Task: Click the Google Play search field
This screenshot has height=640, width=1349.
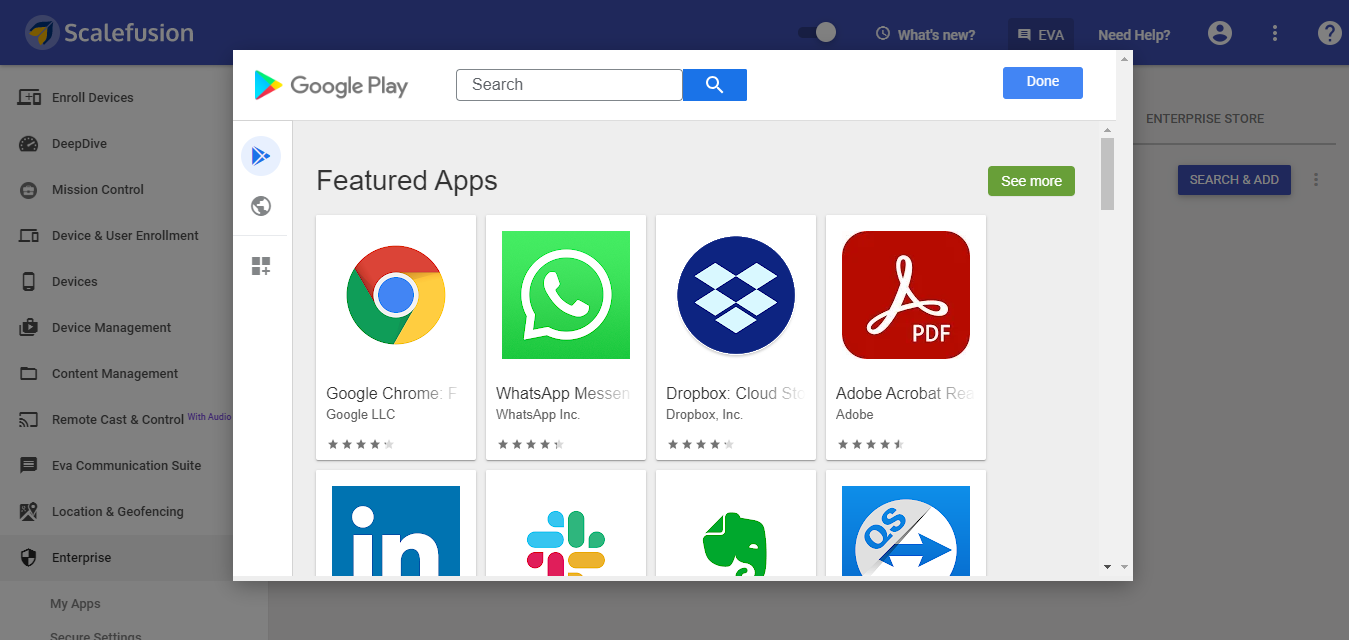Action: coord(569,85)
